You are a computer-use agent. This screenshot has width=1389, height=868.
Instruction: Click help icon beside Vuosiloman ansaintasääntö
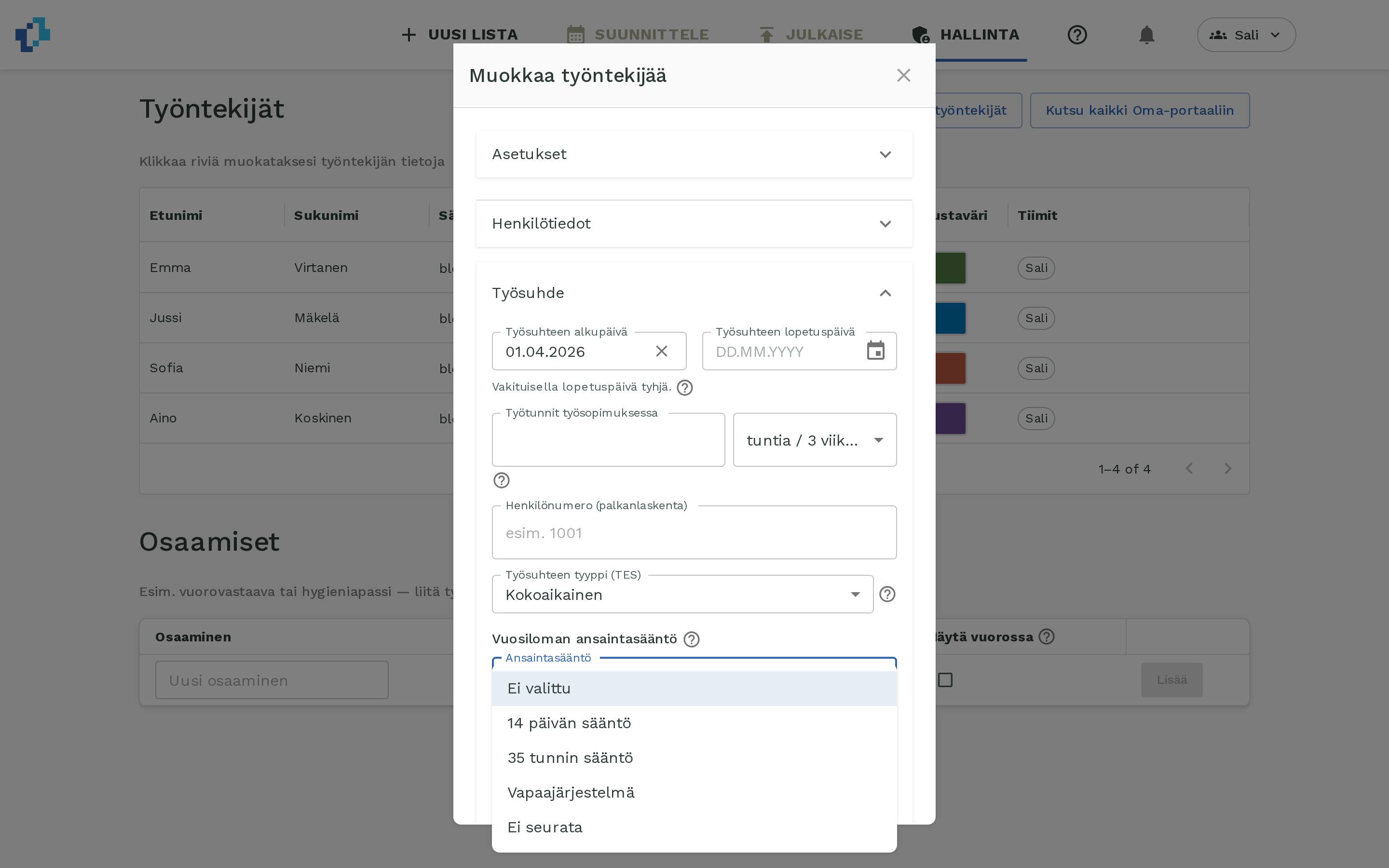(692, 639)
